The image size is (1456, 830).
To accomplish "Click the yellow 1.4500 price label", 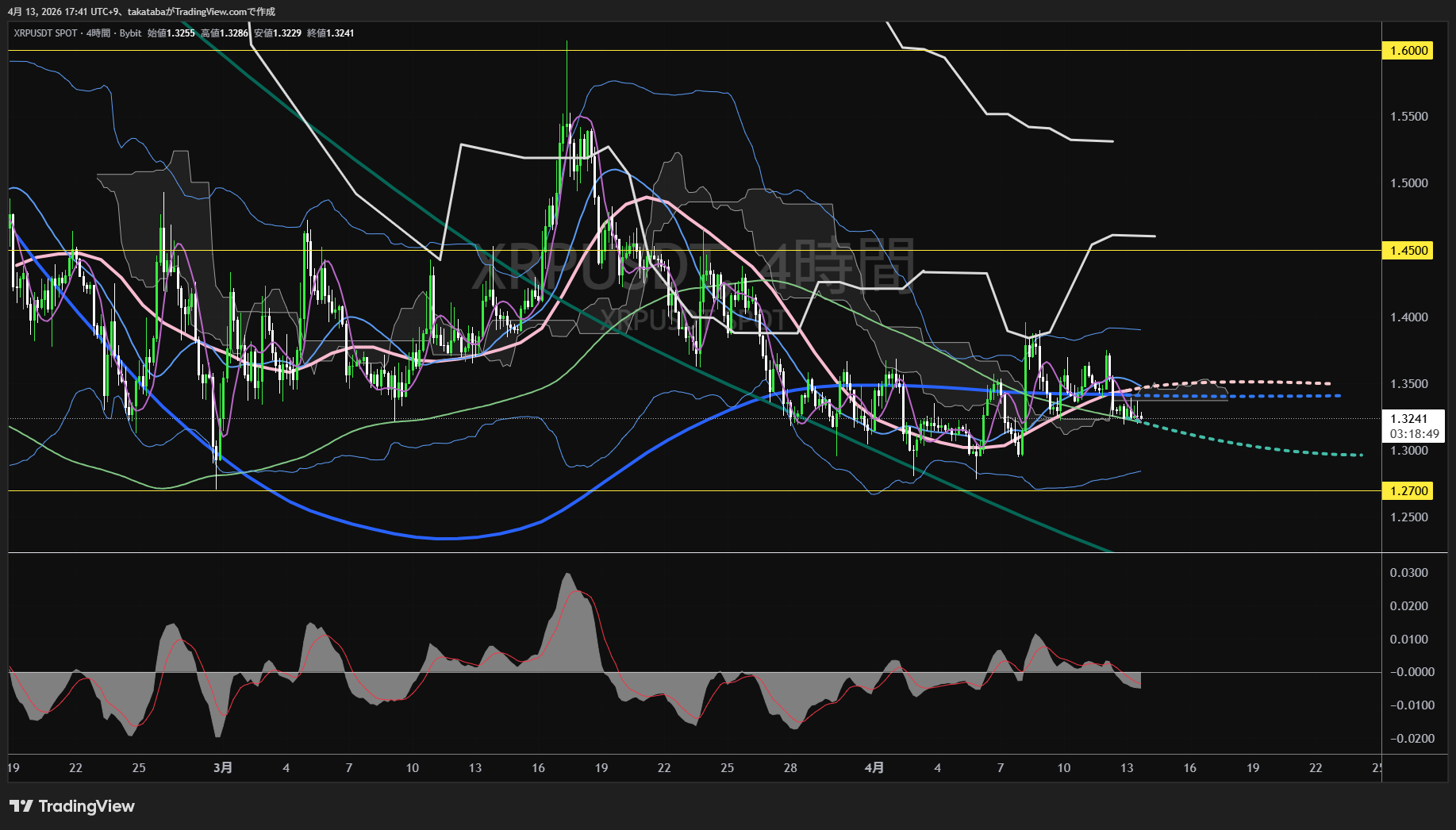I will [x=1408, y=251].
